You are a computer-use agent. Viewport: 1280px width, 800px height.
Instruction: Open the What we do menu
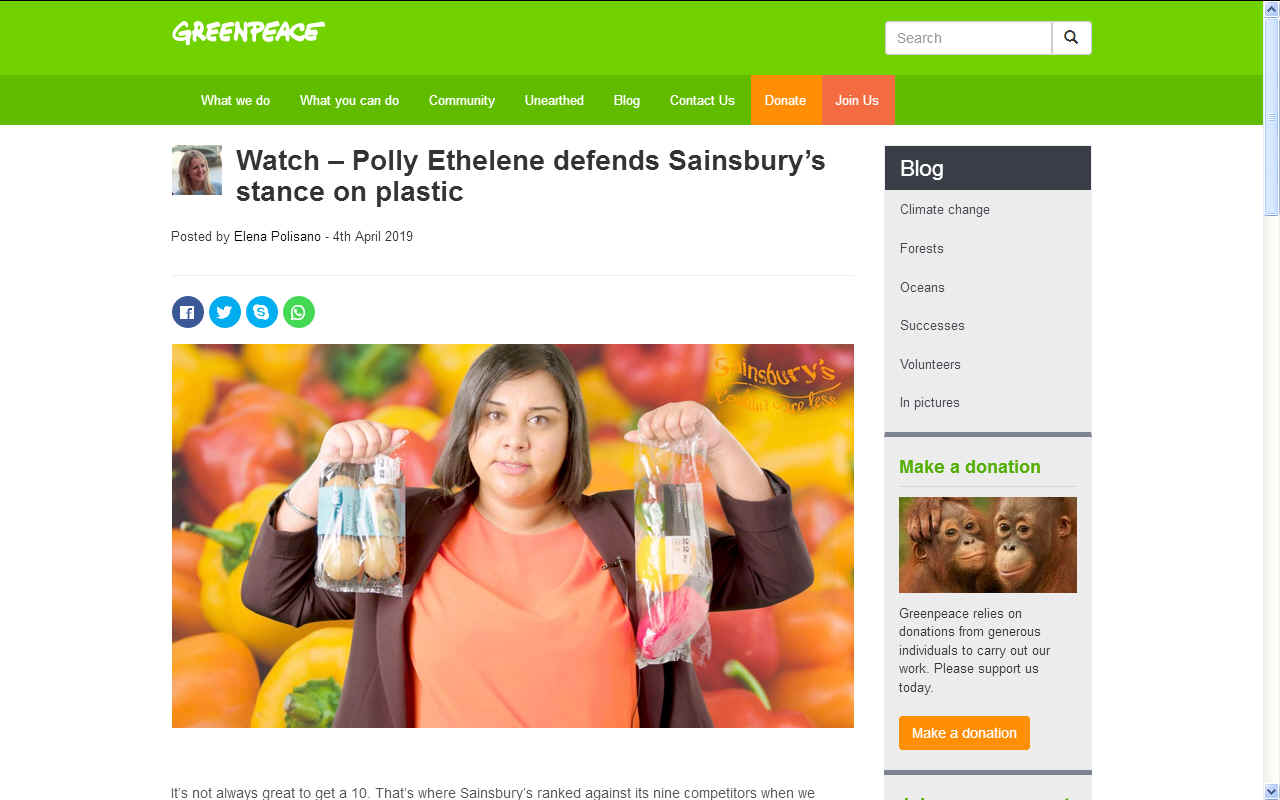[235, 100]
